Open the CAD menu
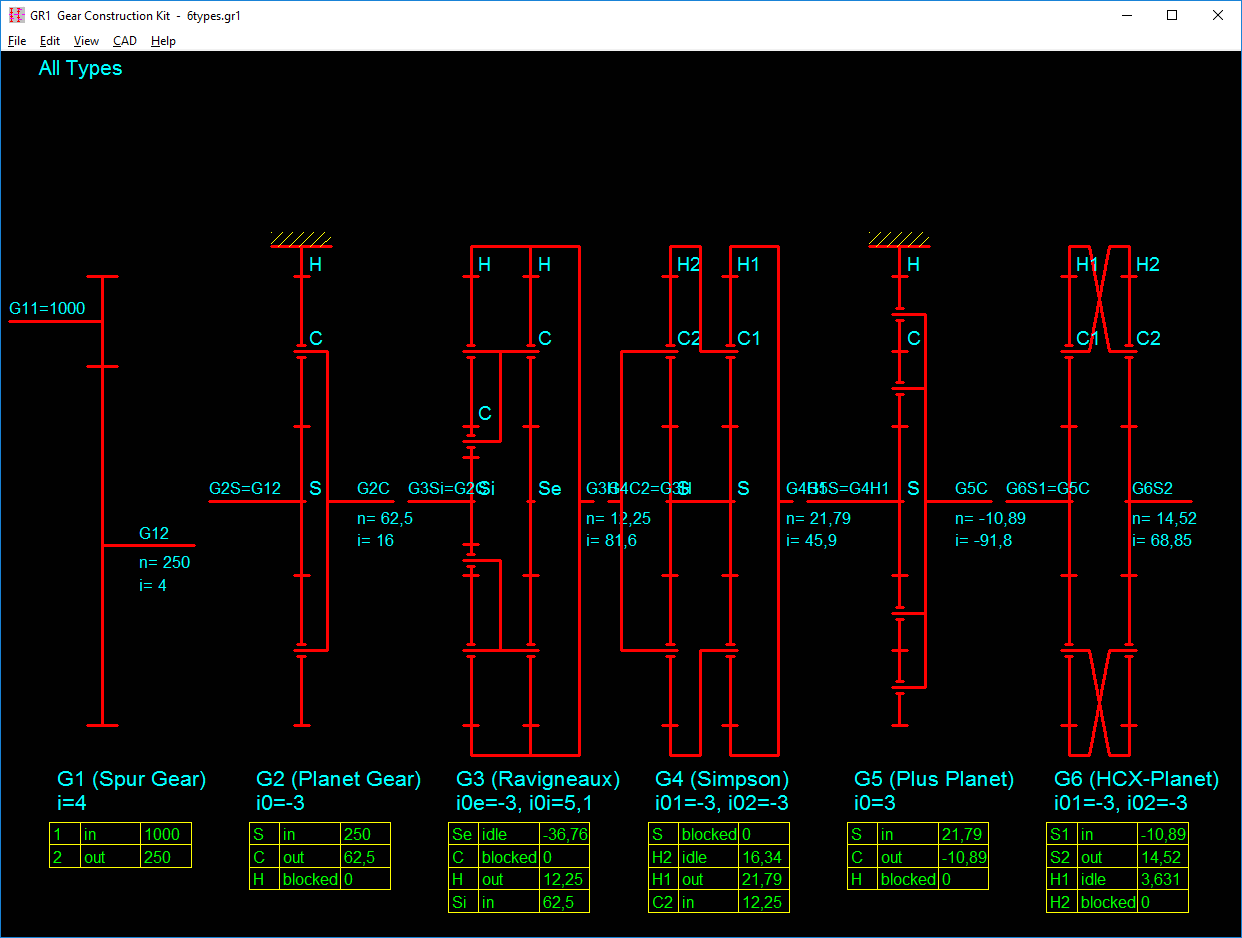The image size is (1242, 938). [x=125, y=41]
